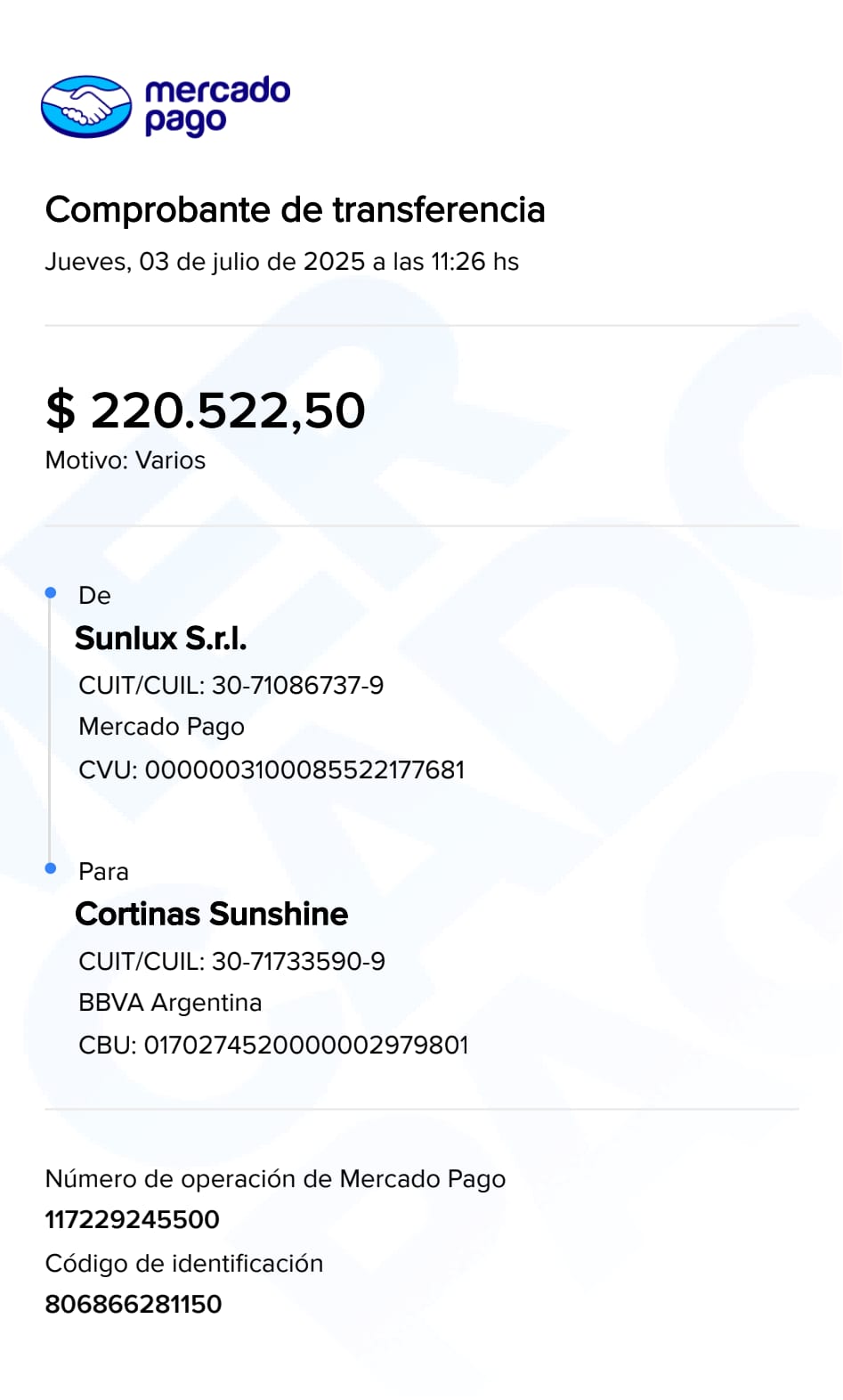Click the "Motivo: Varios" text

[x=126, y=460]
